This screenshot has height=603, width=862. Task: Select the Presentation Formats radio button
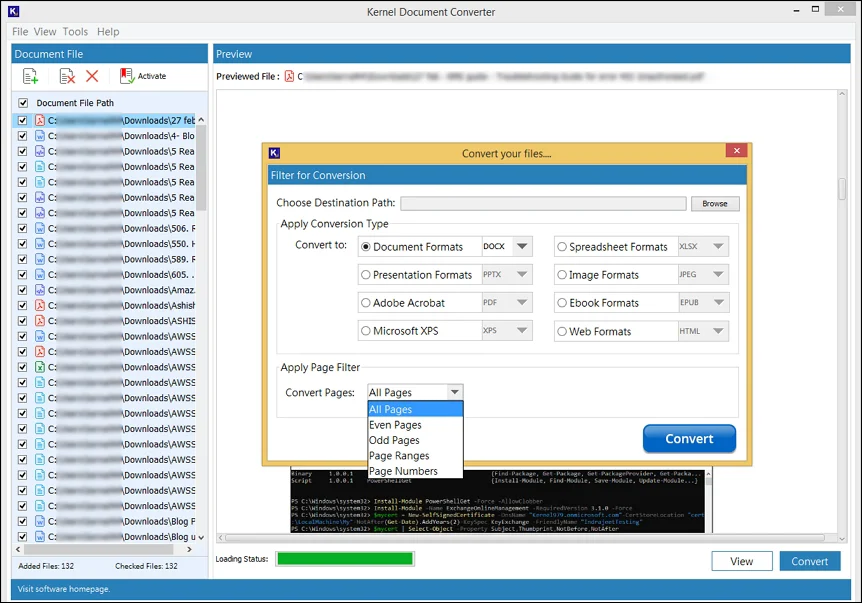pos(366,274)
